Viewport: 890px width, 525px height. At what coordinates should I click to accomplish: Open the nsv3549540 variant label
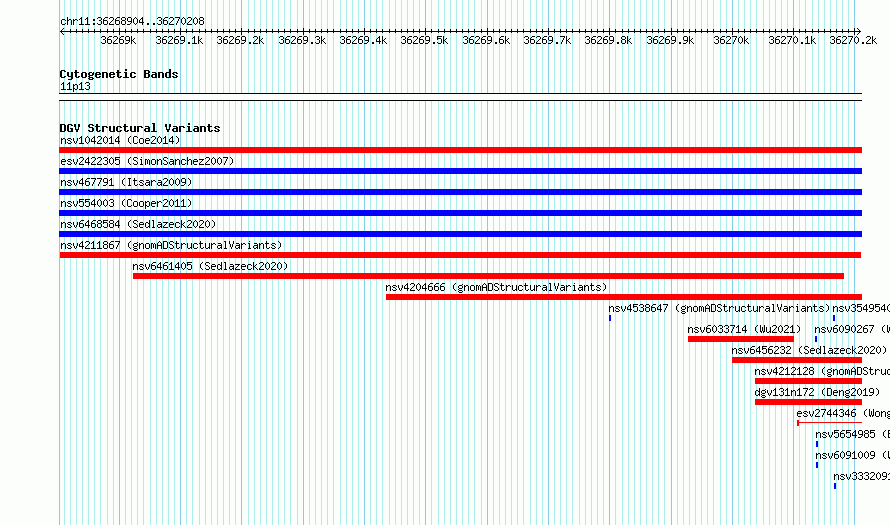(861, 308)
